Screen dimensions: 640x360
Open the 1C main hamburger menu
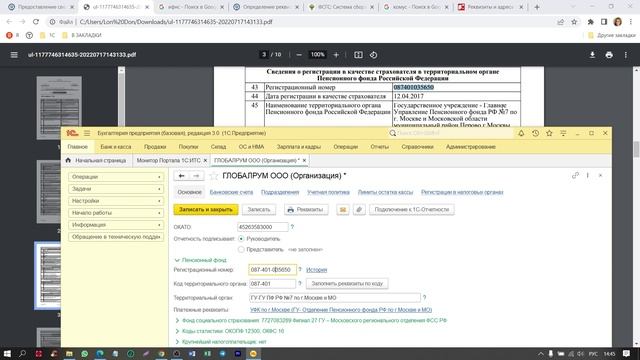[87, 133]
